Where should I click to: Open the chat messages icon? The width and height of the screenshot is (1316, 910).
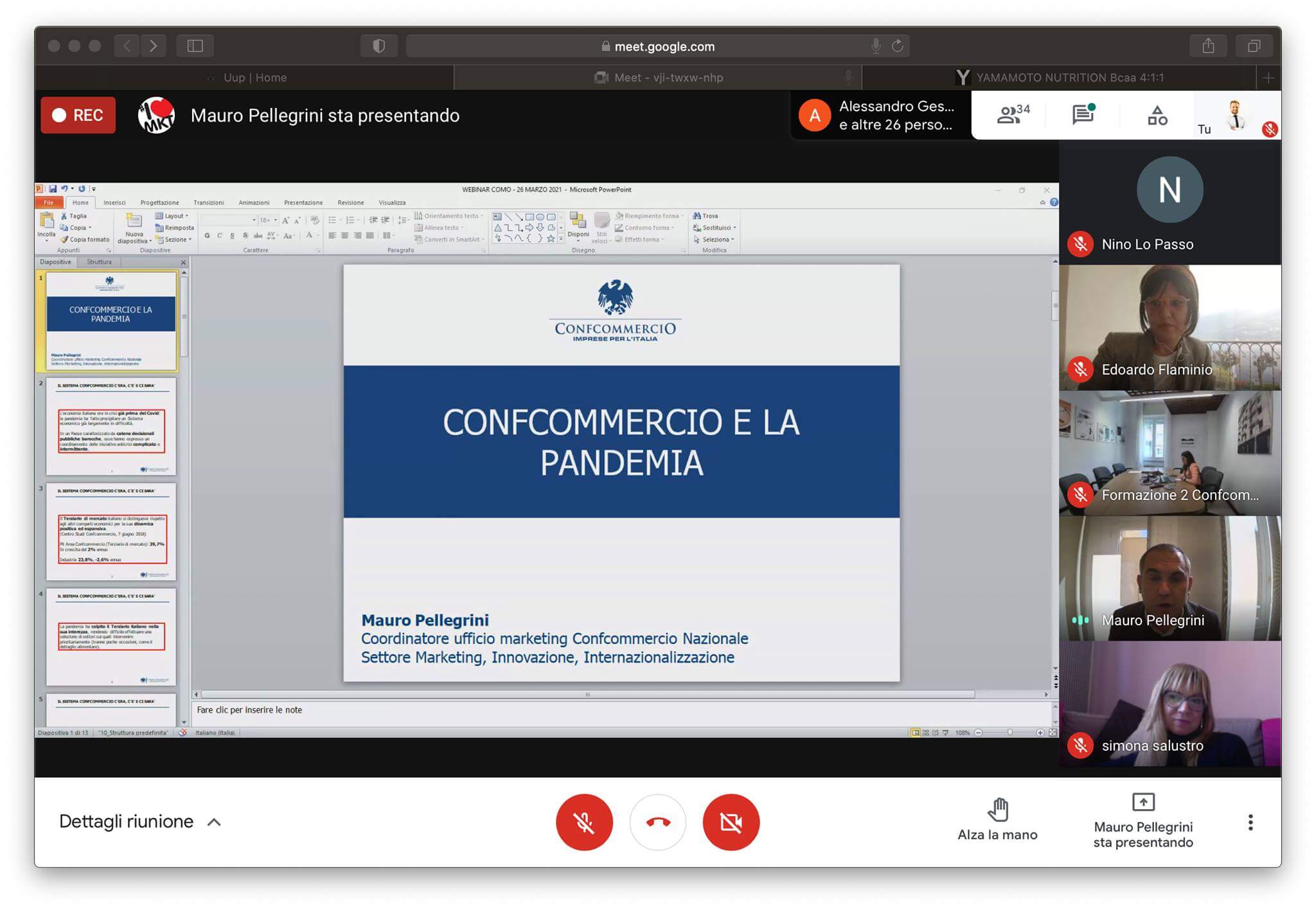point(1083,115)
